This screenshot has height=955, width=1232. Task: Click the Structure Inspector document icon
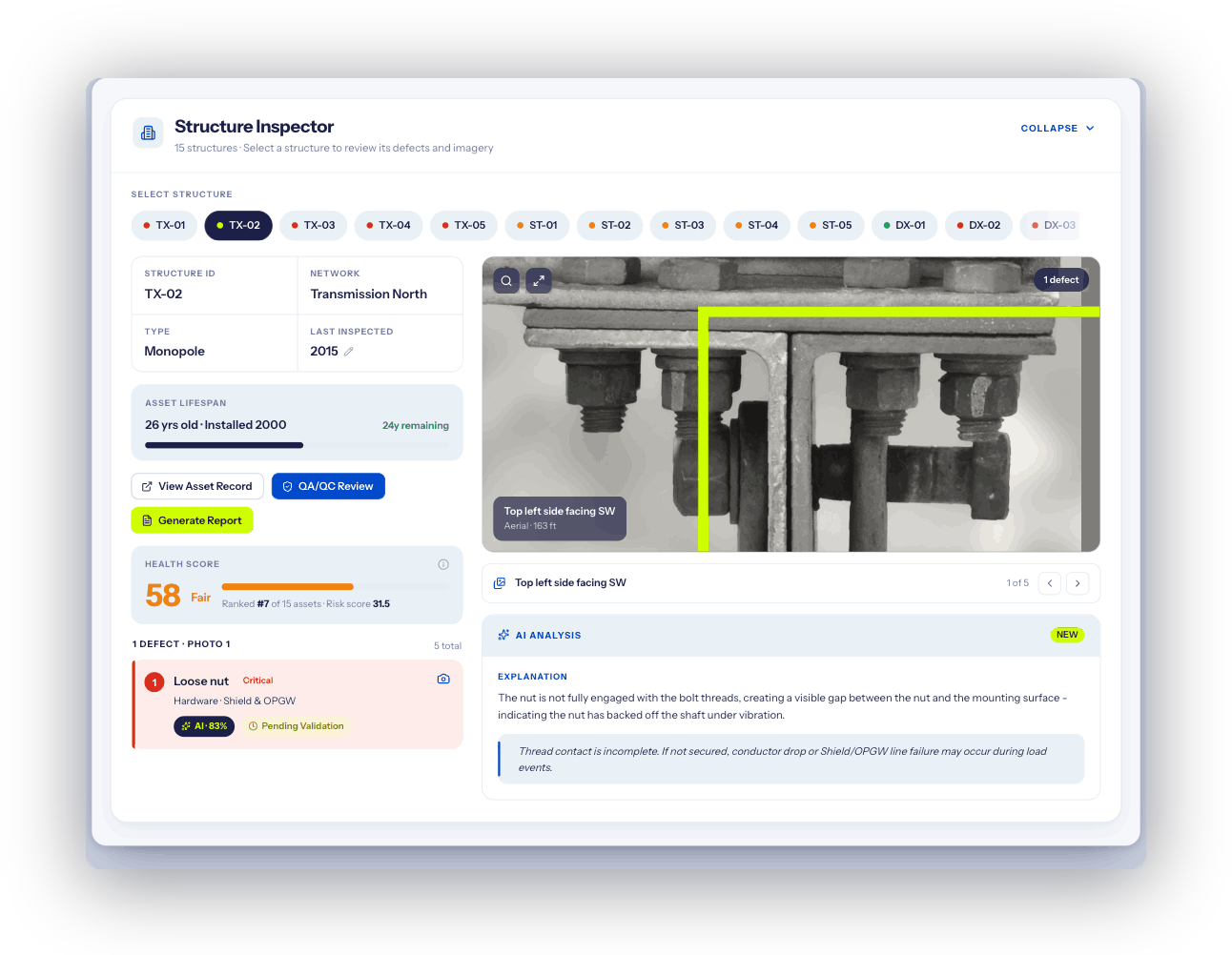click(x=148, y=132)
